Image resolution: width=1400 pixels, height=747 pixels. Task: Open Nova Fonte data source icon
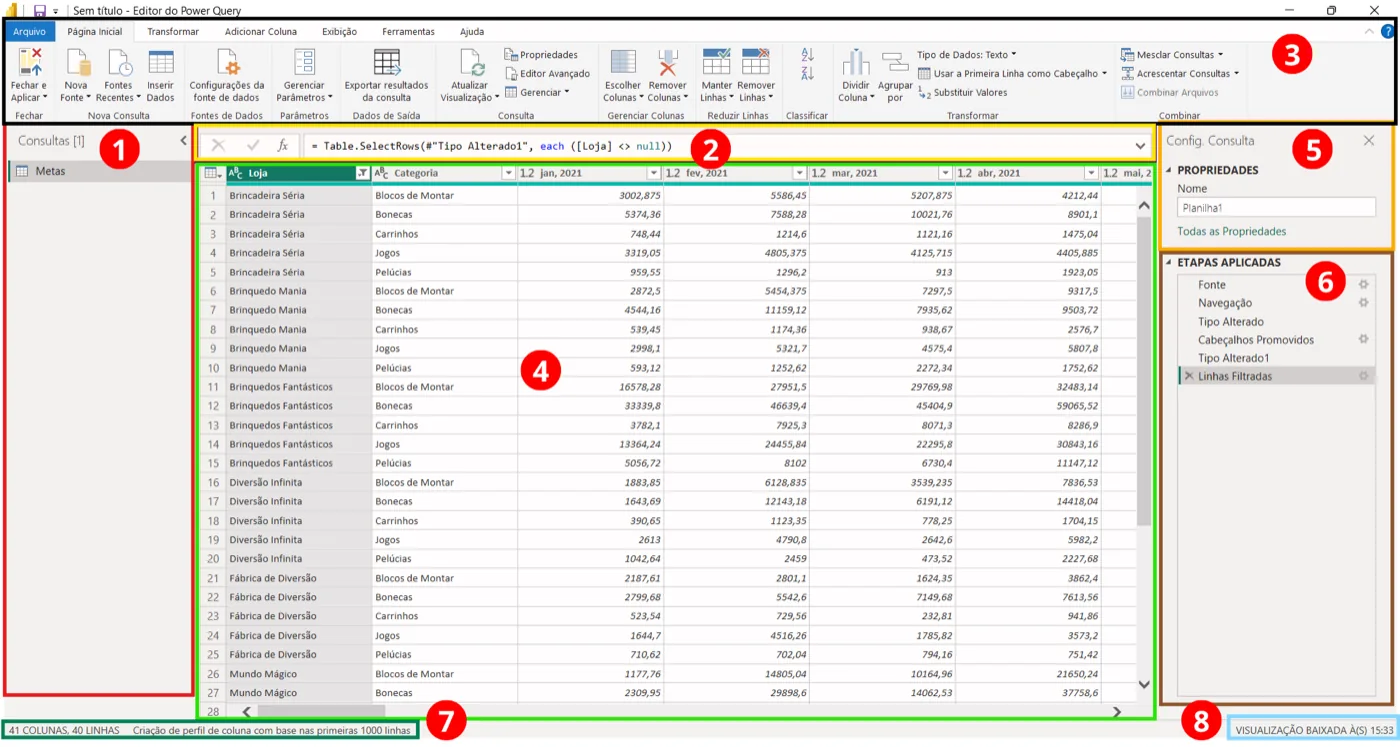[78, 62]
